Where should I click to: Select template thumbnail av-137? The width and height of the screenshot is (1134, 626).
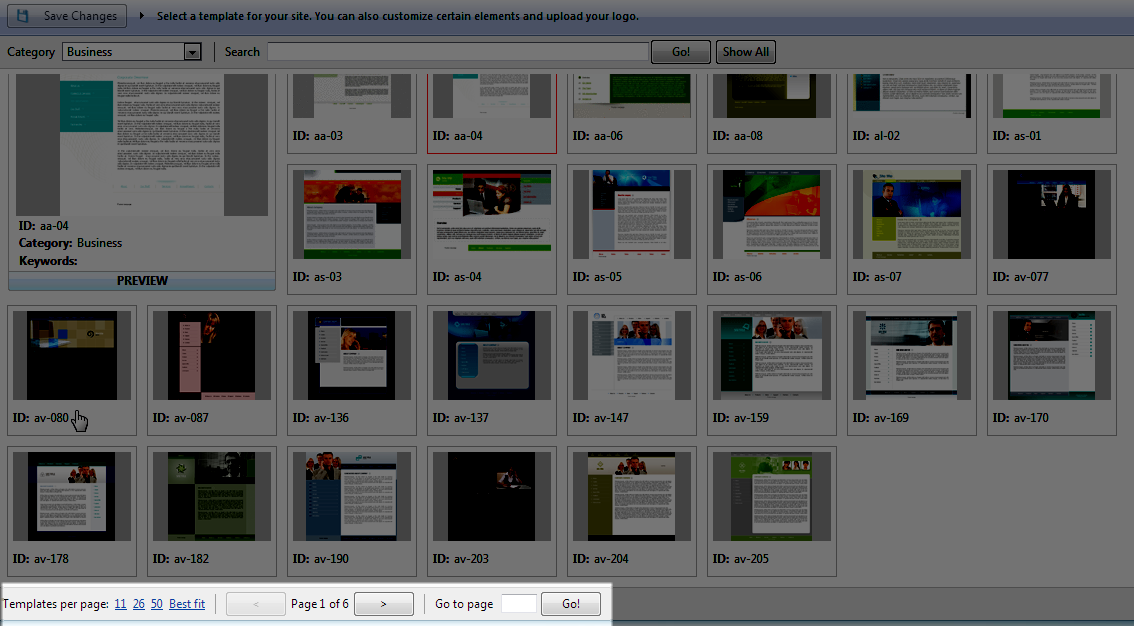coord(491,355)
